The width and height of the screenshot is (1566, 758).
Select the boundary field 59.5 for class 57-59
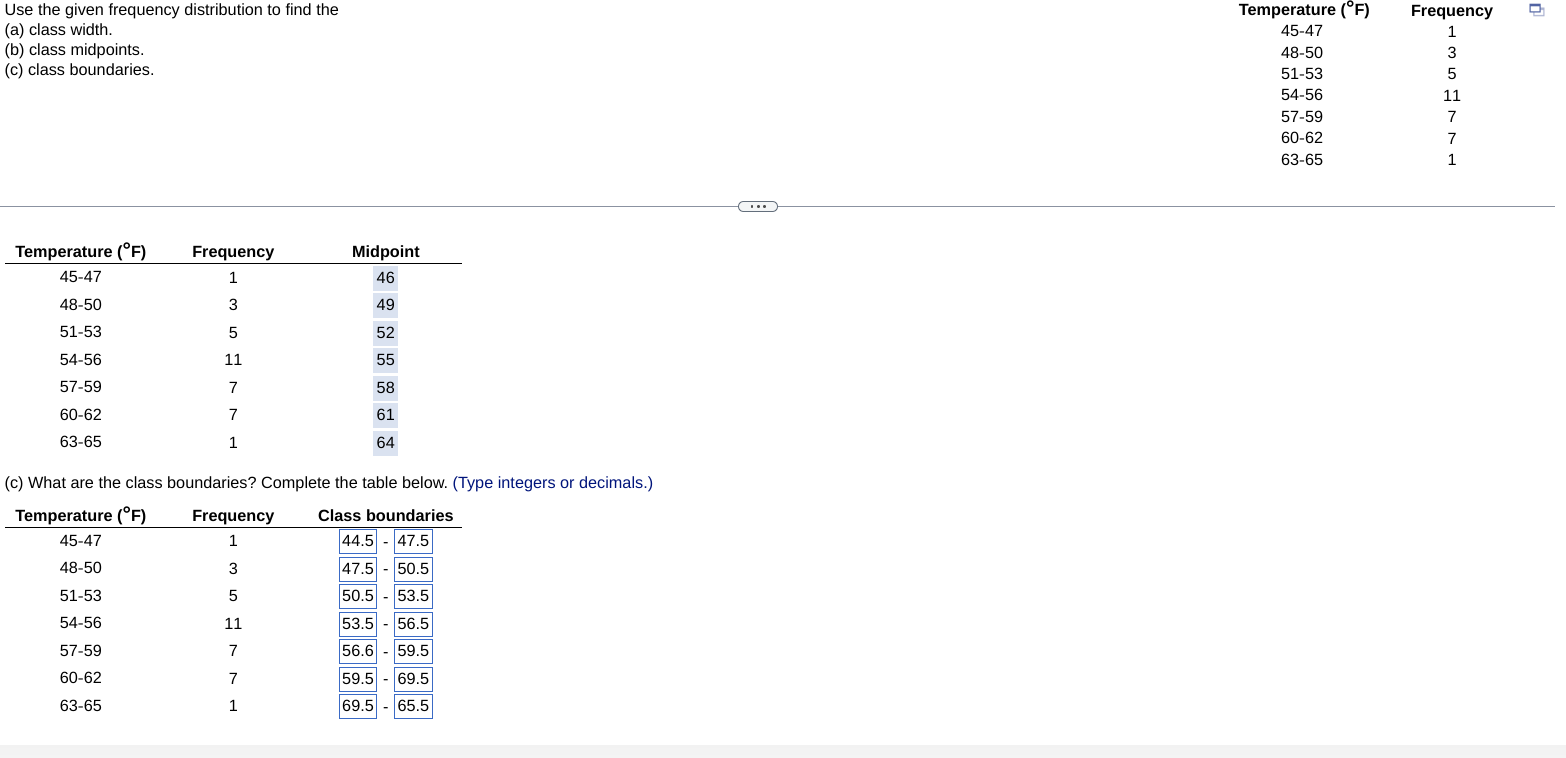click(x=412, y=650)
